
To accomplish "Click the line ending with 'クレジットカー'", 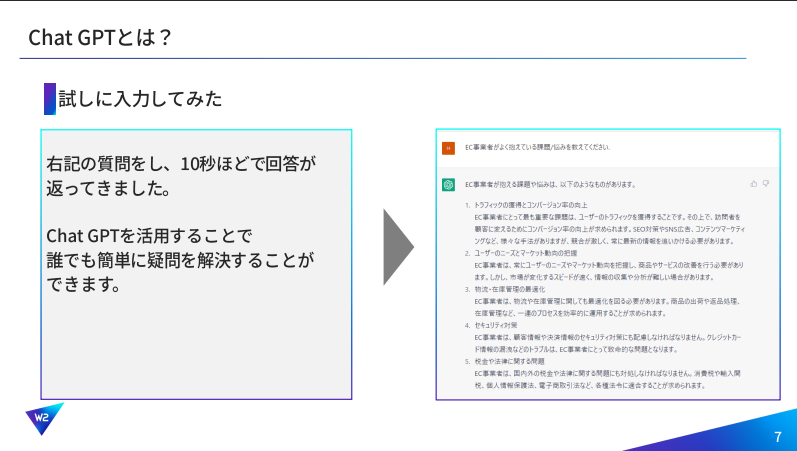I will 607,337.
